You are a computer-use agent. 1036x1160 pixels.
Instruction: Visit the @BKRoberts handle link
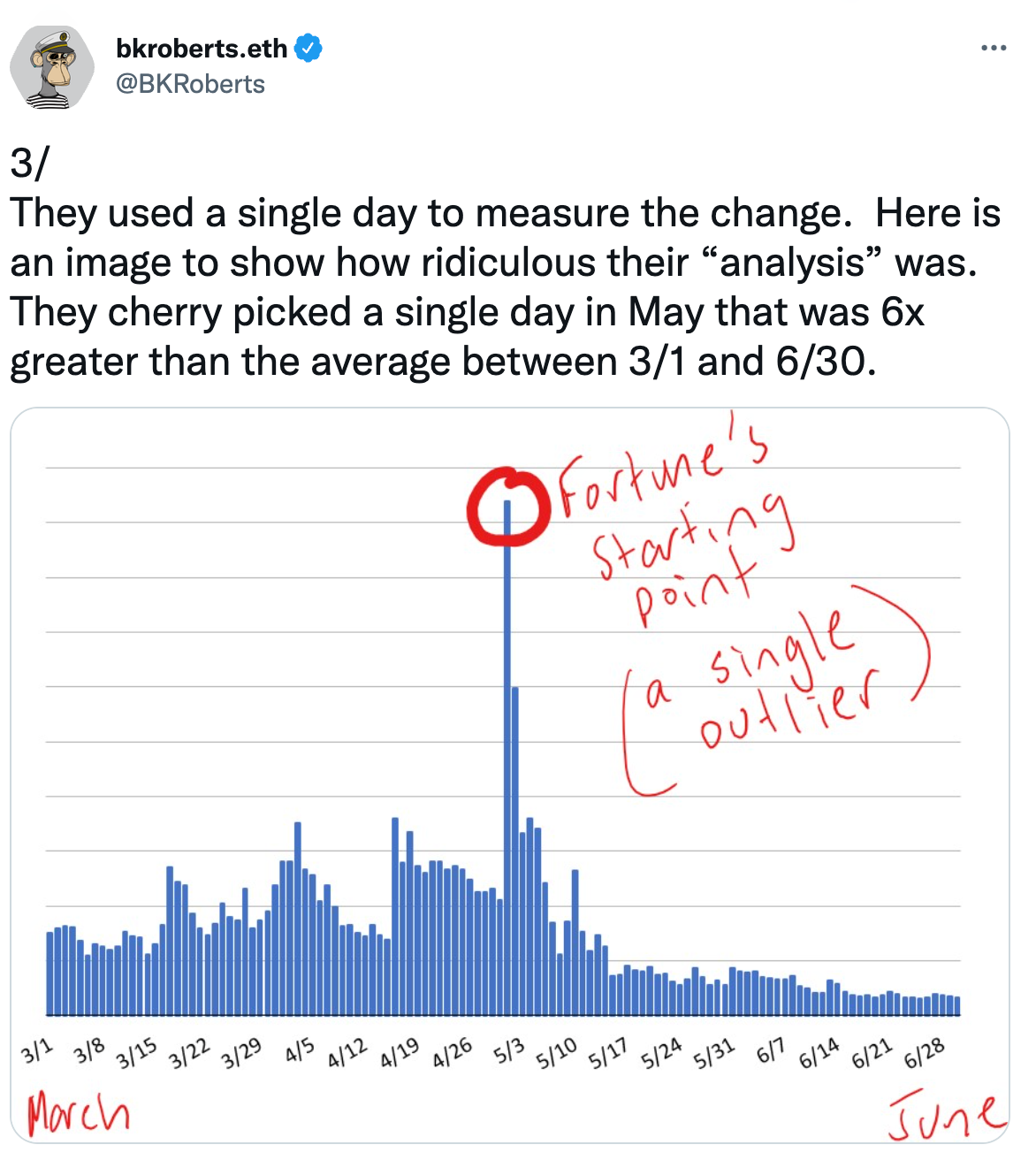point(190,84)
